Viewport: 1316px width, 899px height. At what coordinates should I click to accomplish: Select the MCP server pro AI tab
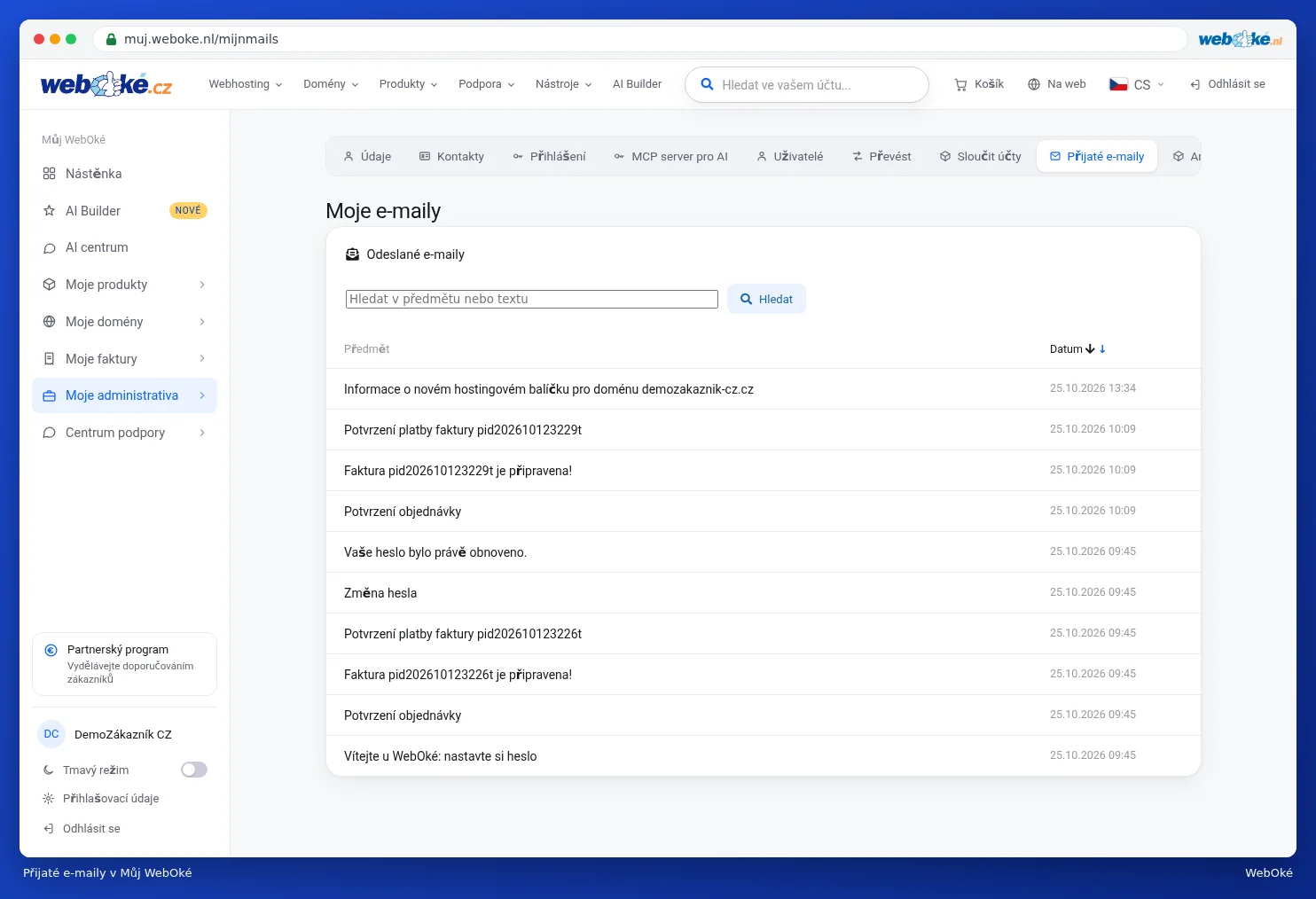[671, 157]
